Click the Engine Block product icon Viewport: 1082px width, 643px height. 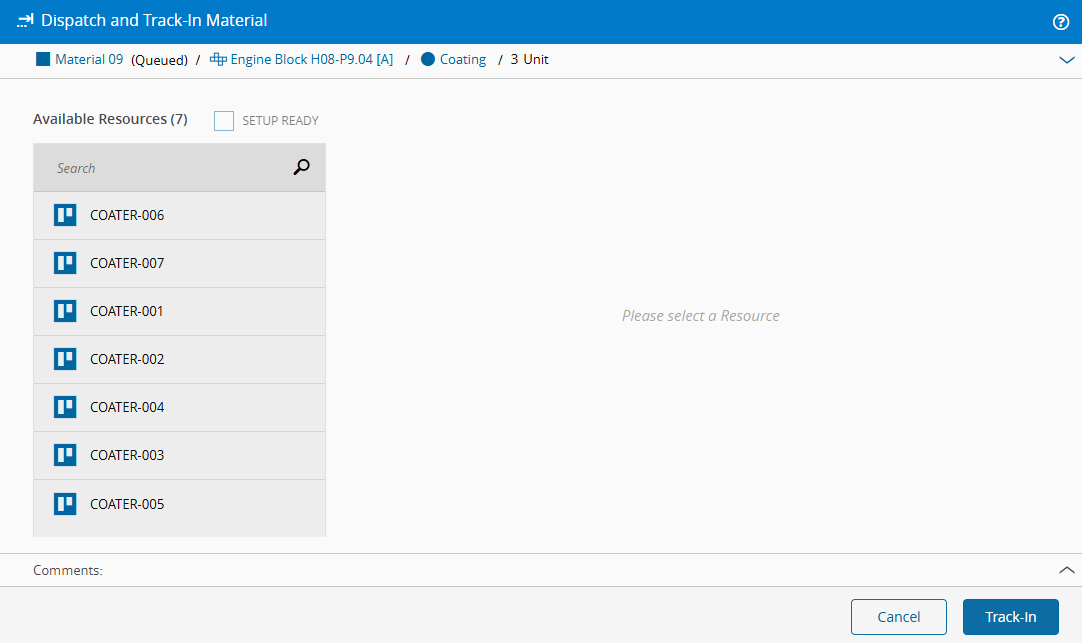point(218,59)
